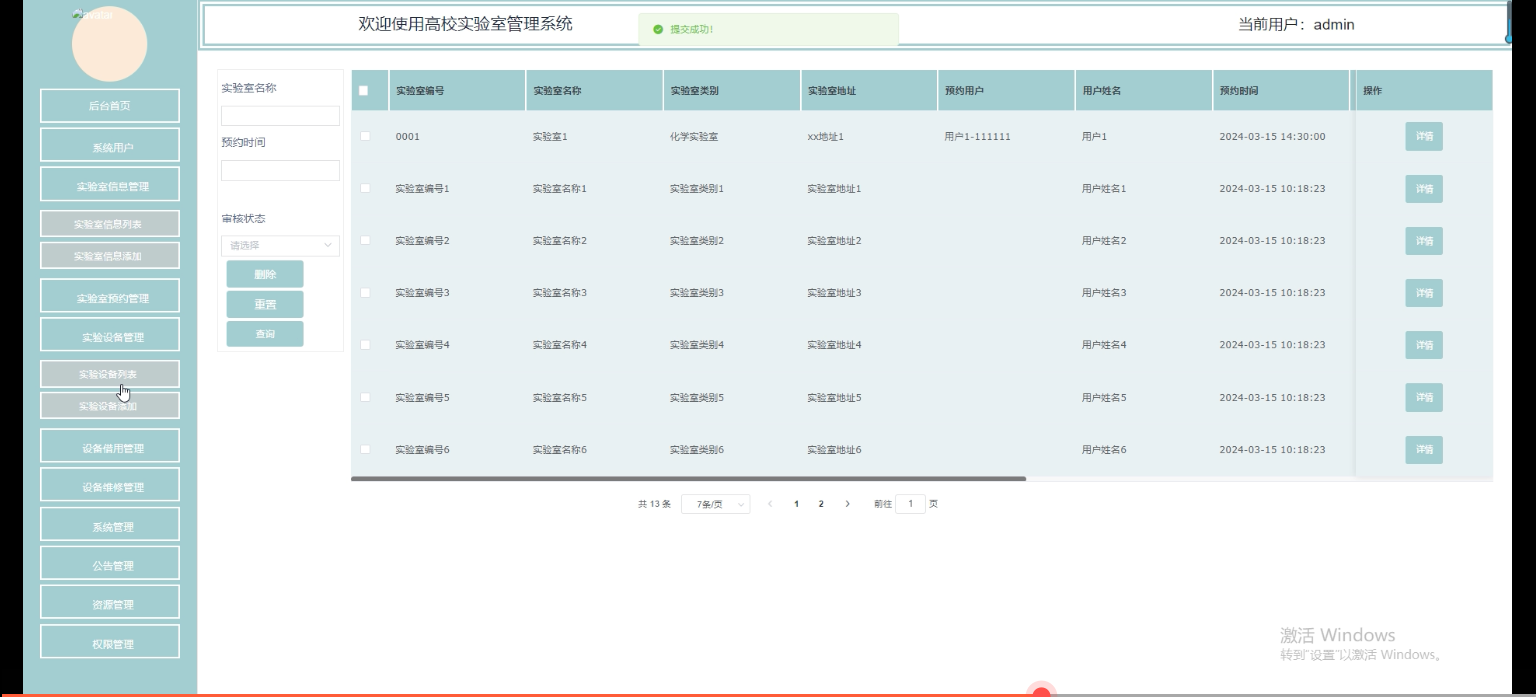Open the 实验设备添加 submenu item
The height and width of the screenshot is (697, 1536).
(110, 405)
